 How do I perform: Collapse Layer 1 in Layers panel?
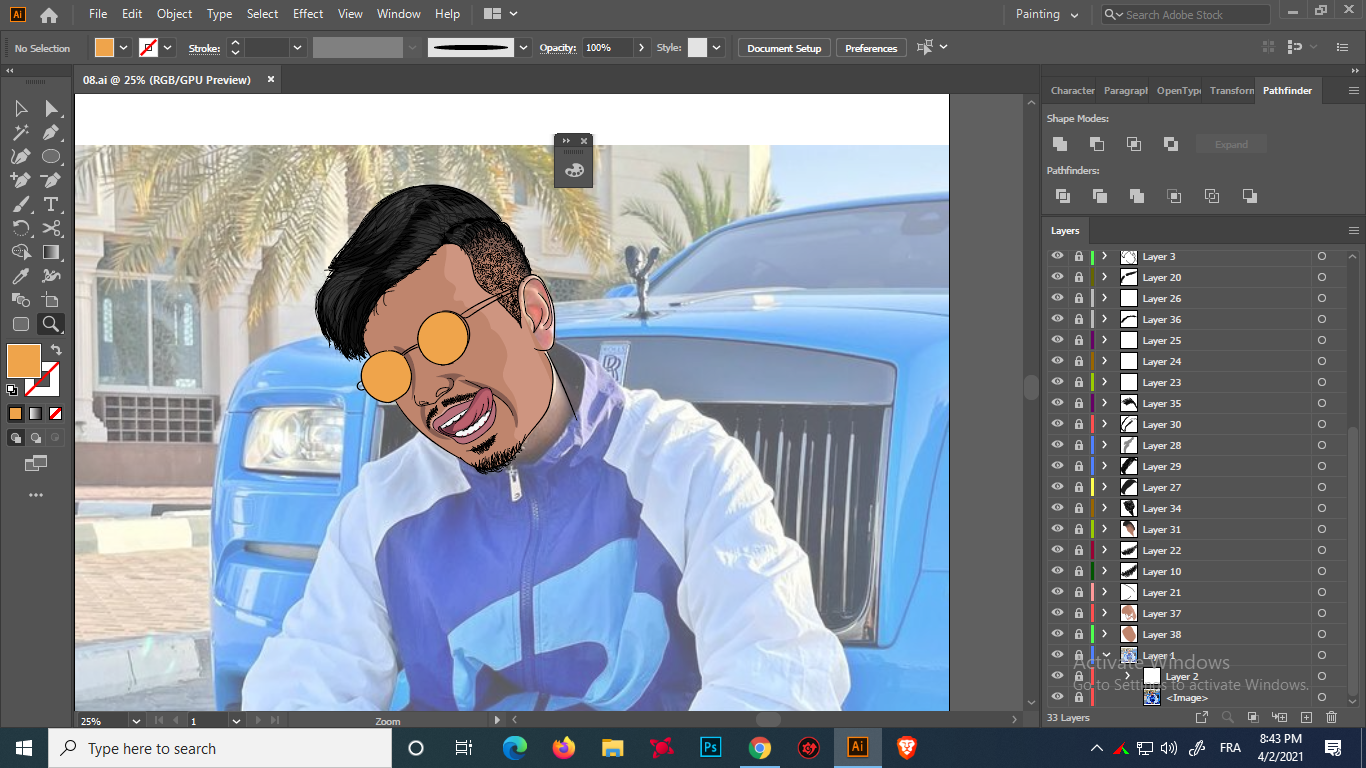[x=1106, y=655]
